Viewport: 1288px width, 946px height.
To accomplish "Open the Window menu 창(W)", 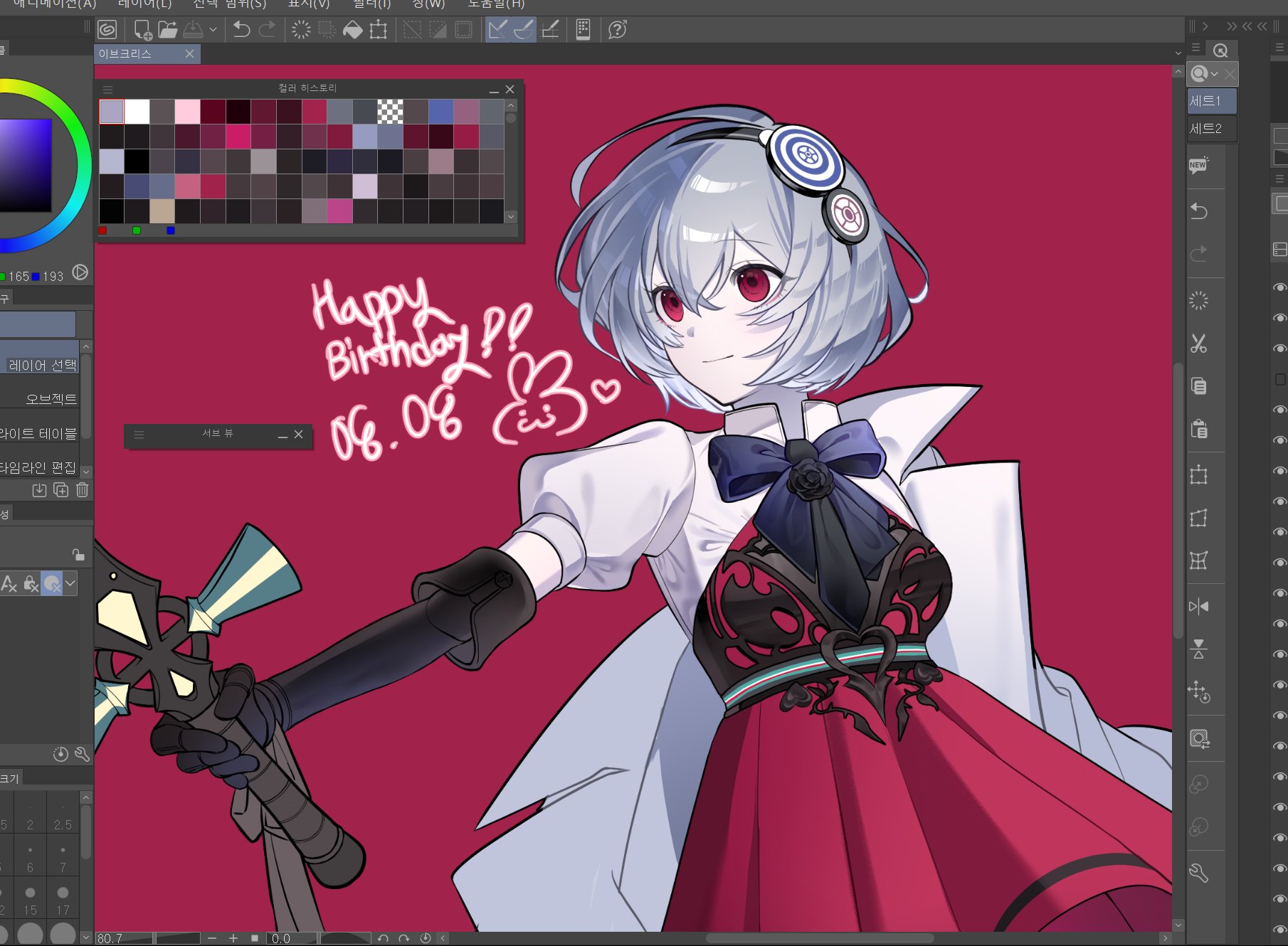I will [428, 4].
